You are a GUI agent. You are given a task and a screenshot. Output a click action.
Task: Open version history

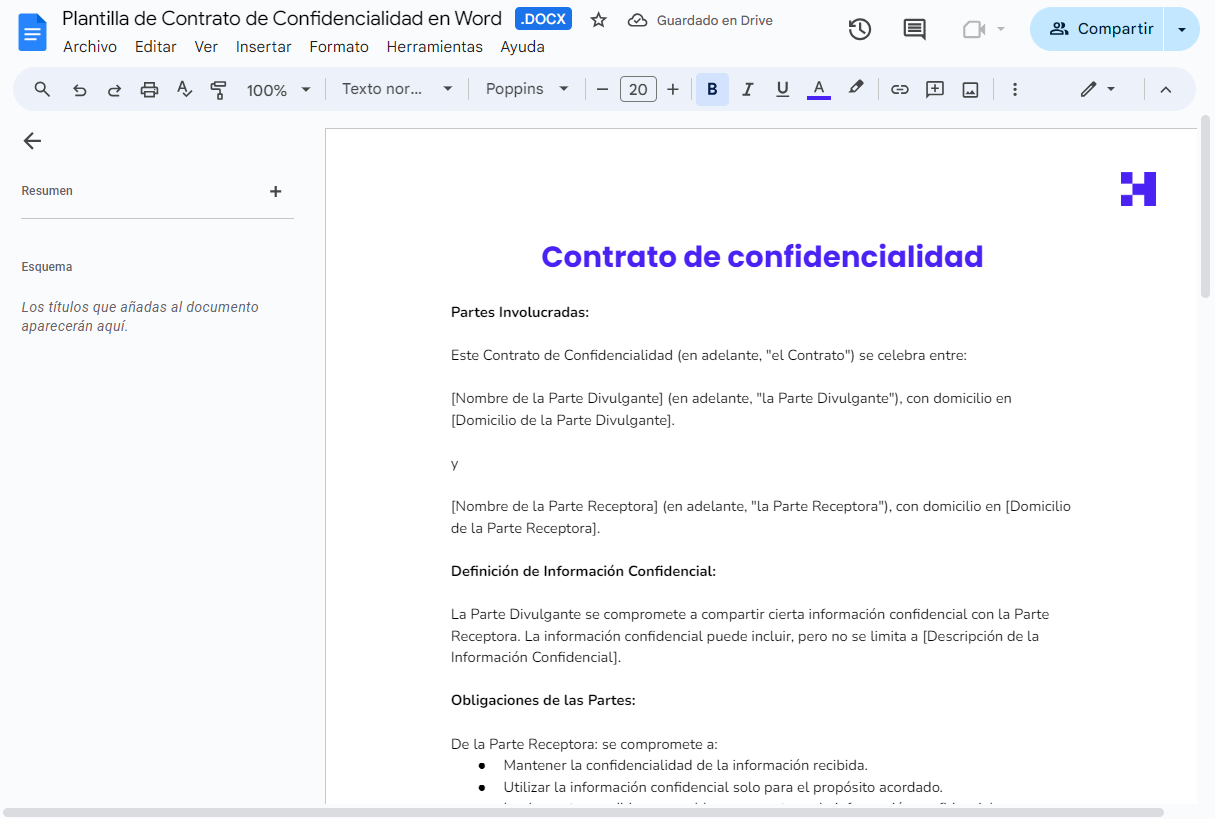(859, 29)
